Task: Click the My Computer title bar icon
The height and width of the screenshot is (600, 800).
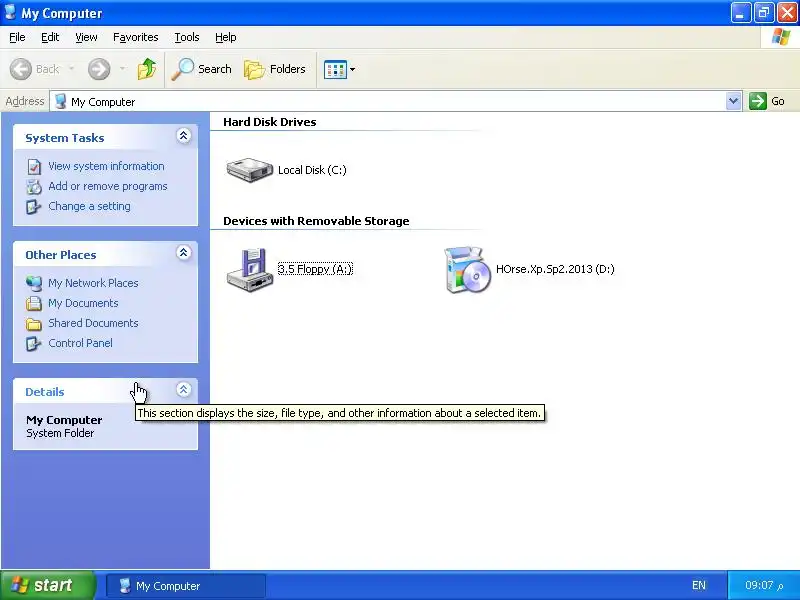Action: click(10, 12)
